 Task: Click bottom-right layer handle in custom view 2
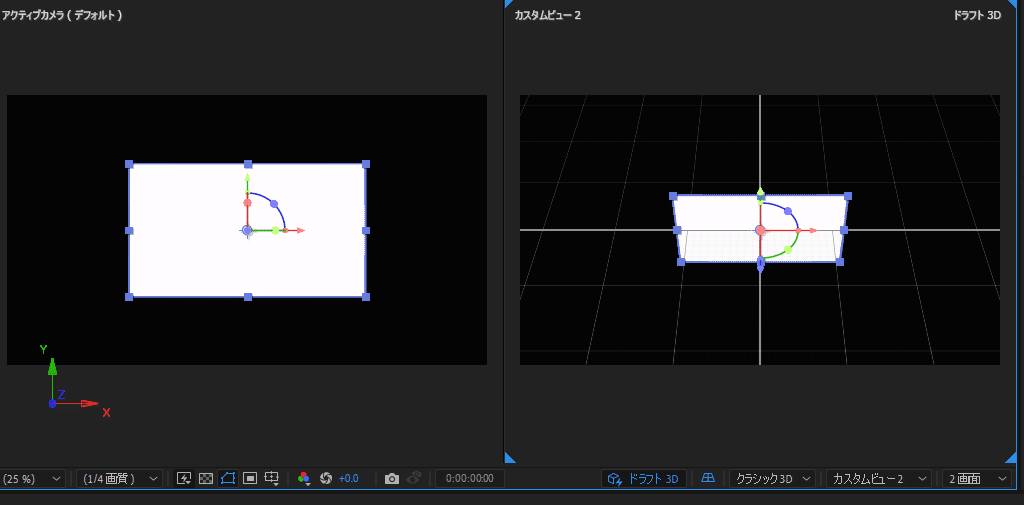point(840,262)
